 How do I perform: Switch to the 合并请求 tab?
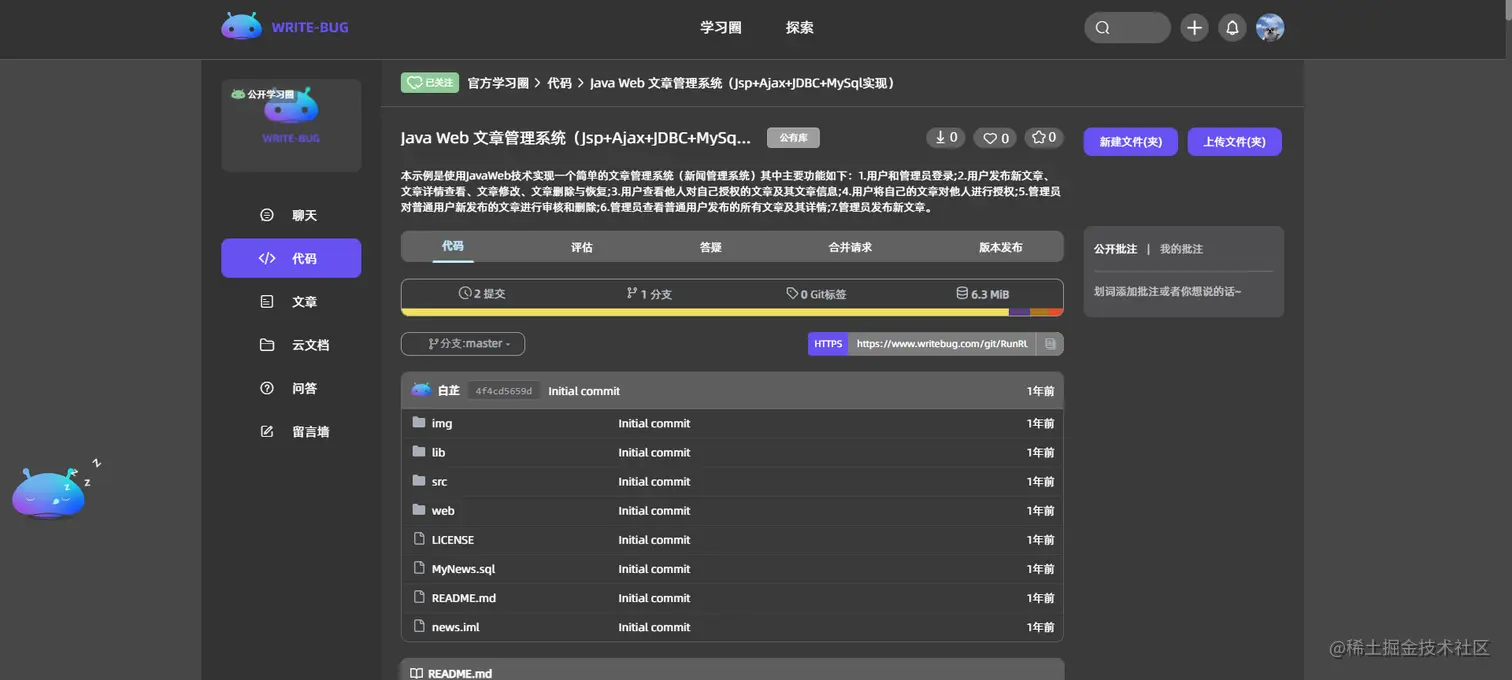click(850, 247)
